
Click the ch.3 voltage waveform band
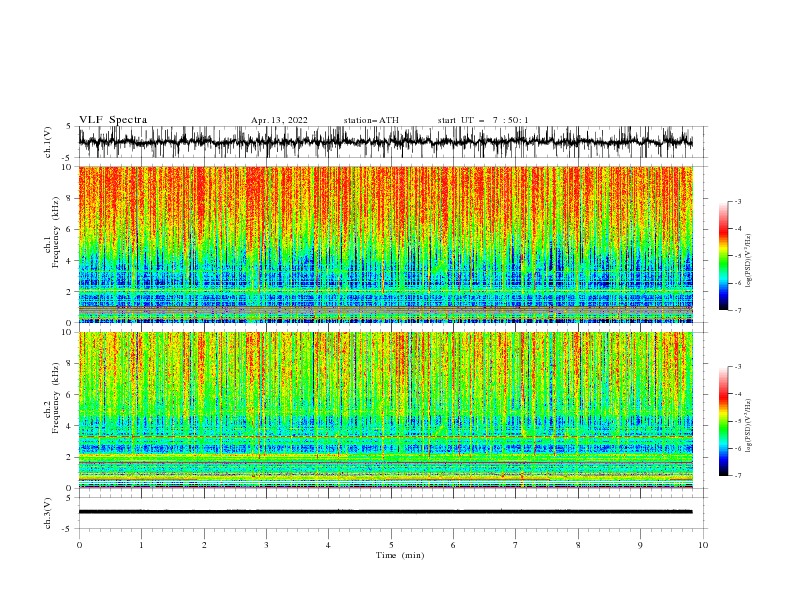(385, 512)
